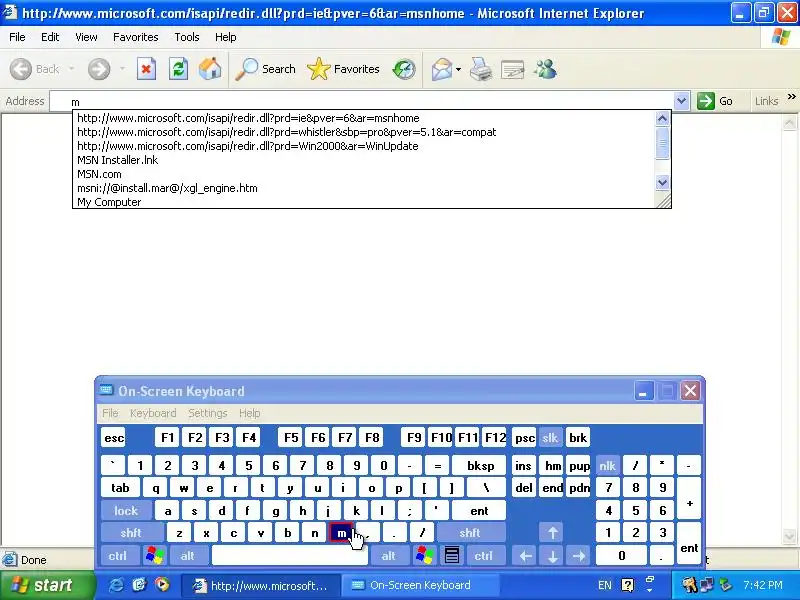This screenshot has height=600, width=800.
Task: Select My Computer autocomplete suggestion
Action: 364,202
